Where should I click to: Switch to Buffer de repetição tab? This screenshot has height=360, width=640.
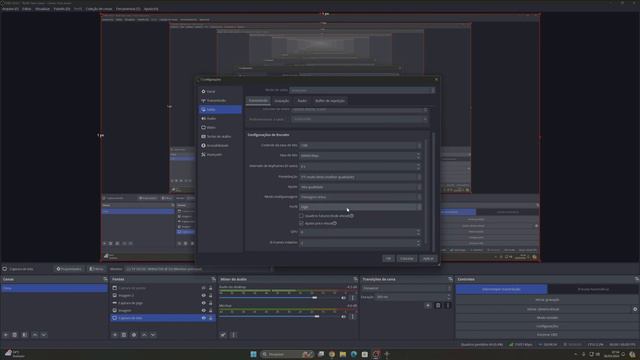(x=330, y=100)
